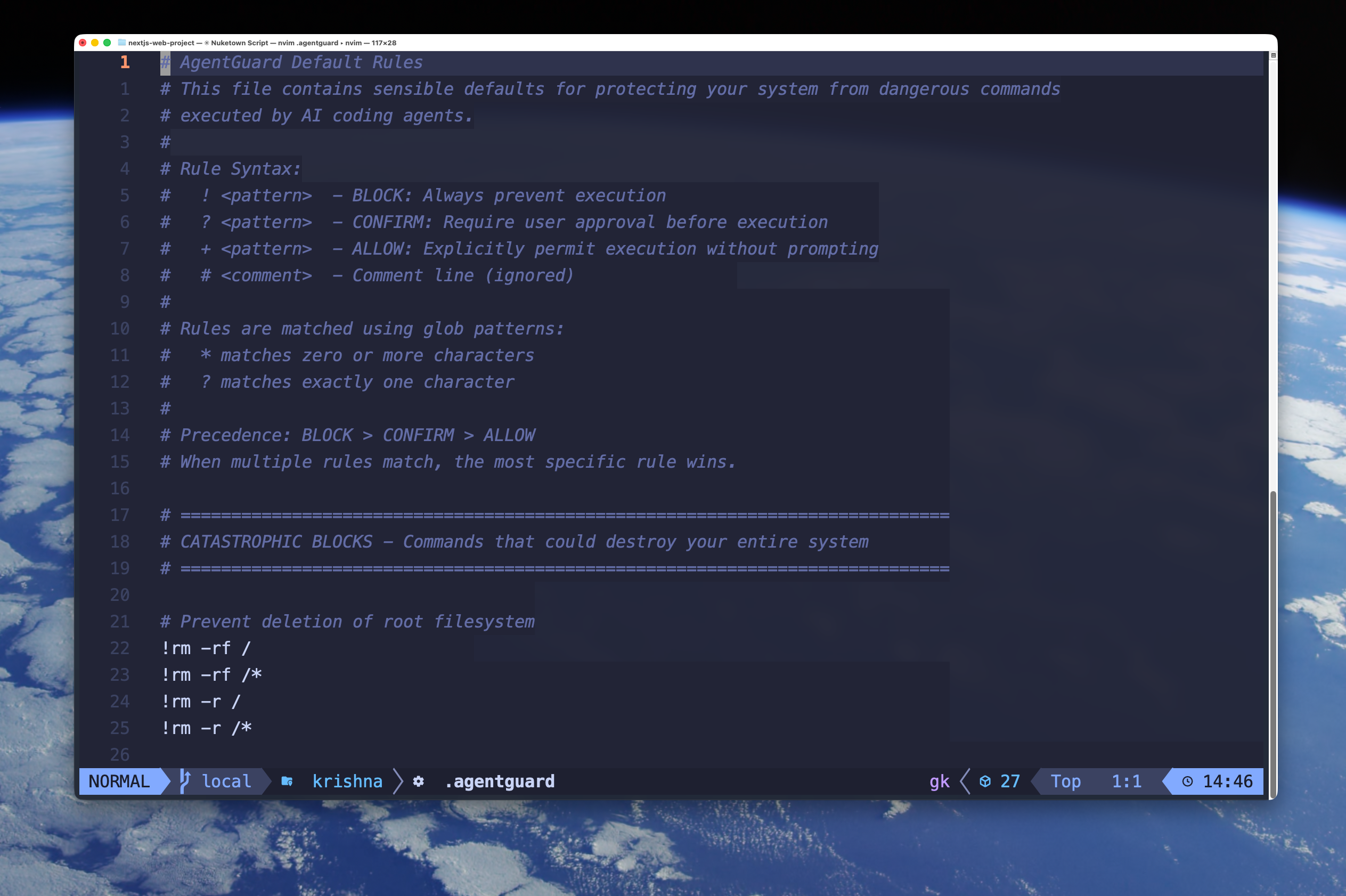Click the .agentguard filename in the statusline
The image size is (1346, 896).
(499, 781)
